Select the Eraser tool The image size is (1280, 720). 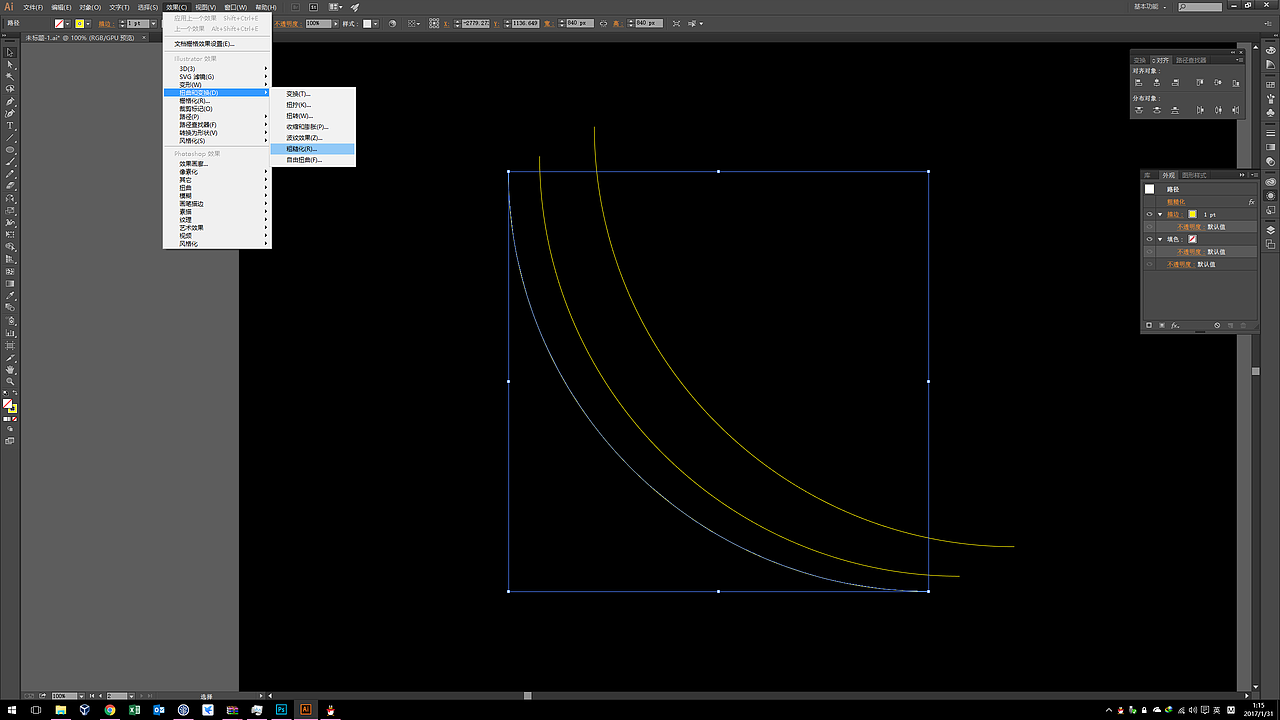[x=10, y=185]
